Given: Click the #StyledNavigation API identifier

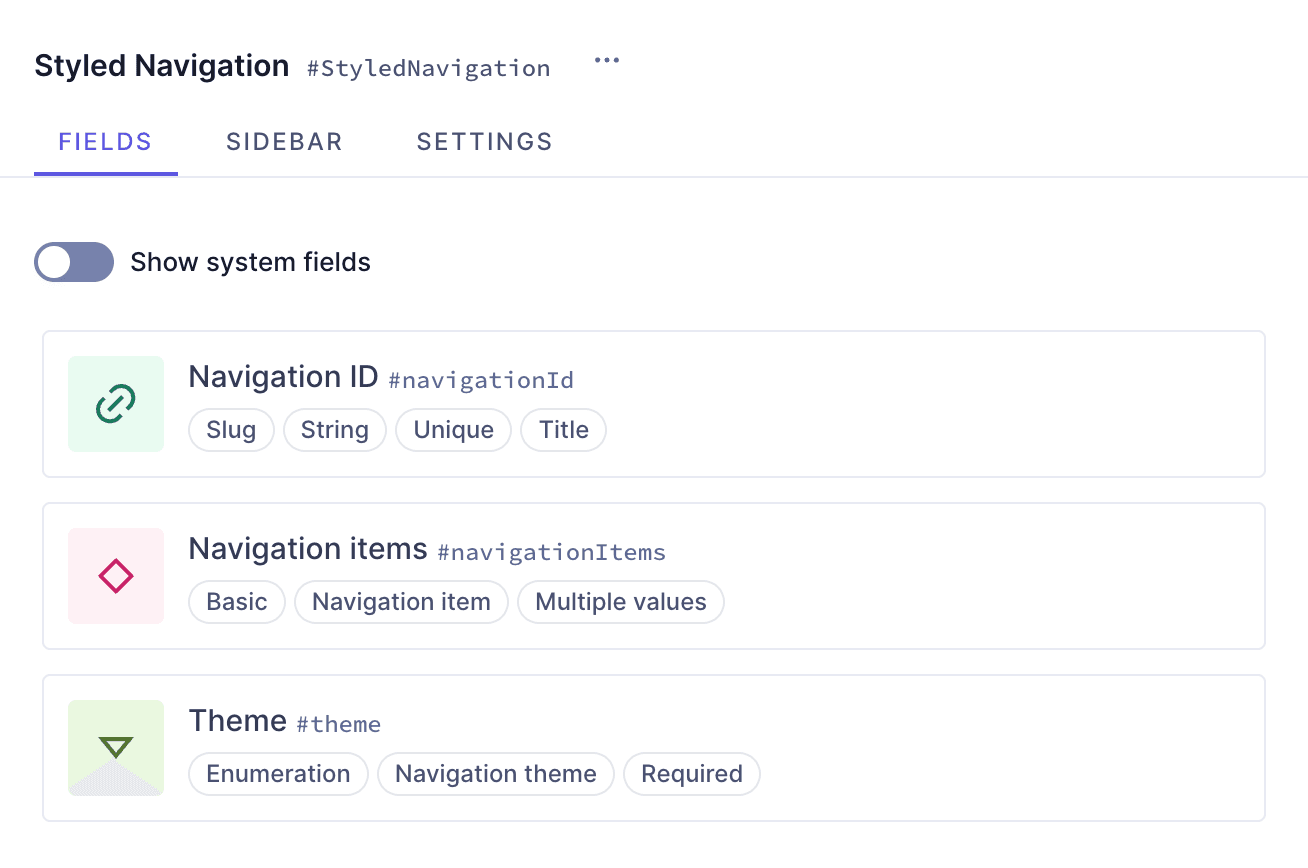Looking at the screenshot, I should pyautogui.click(x=429, y=68).
